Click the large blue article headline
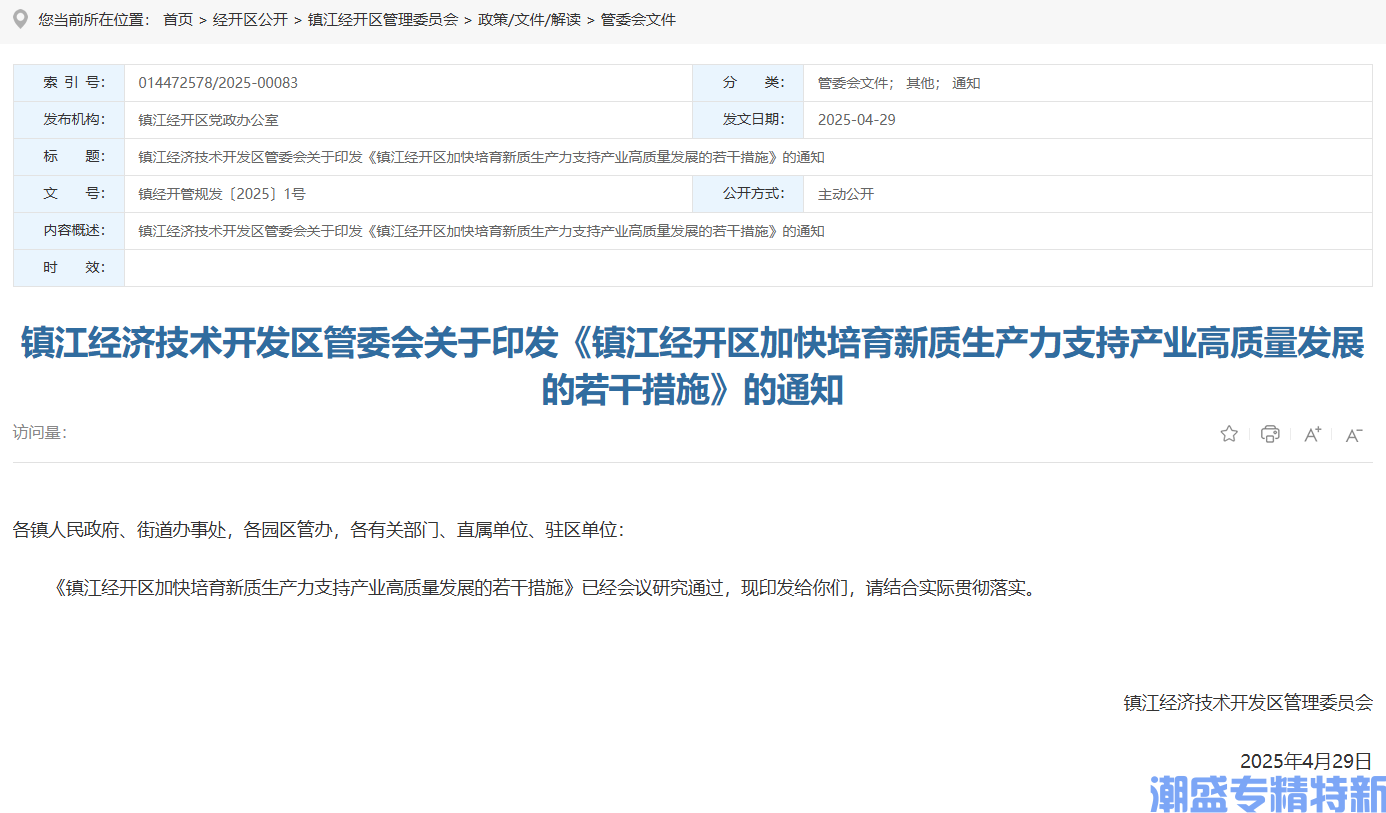The image size is (1386, 813). point(693,366)
